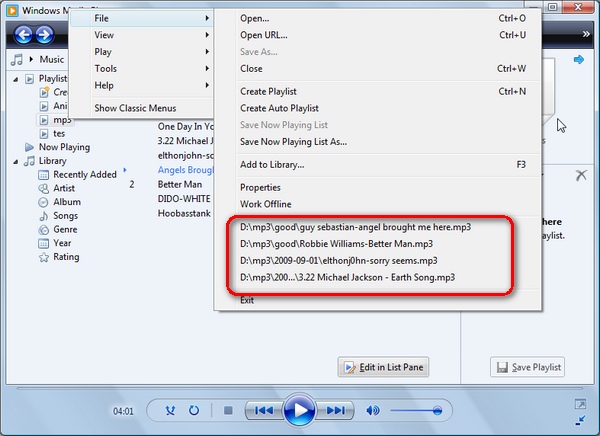600x436 pixels.
Task: Choose Exit from the File menu
Action: [378, 300]
